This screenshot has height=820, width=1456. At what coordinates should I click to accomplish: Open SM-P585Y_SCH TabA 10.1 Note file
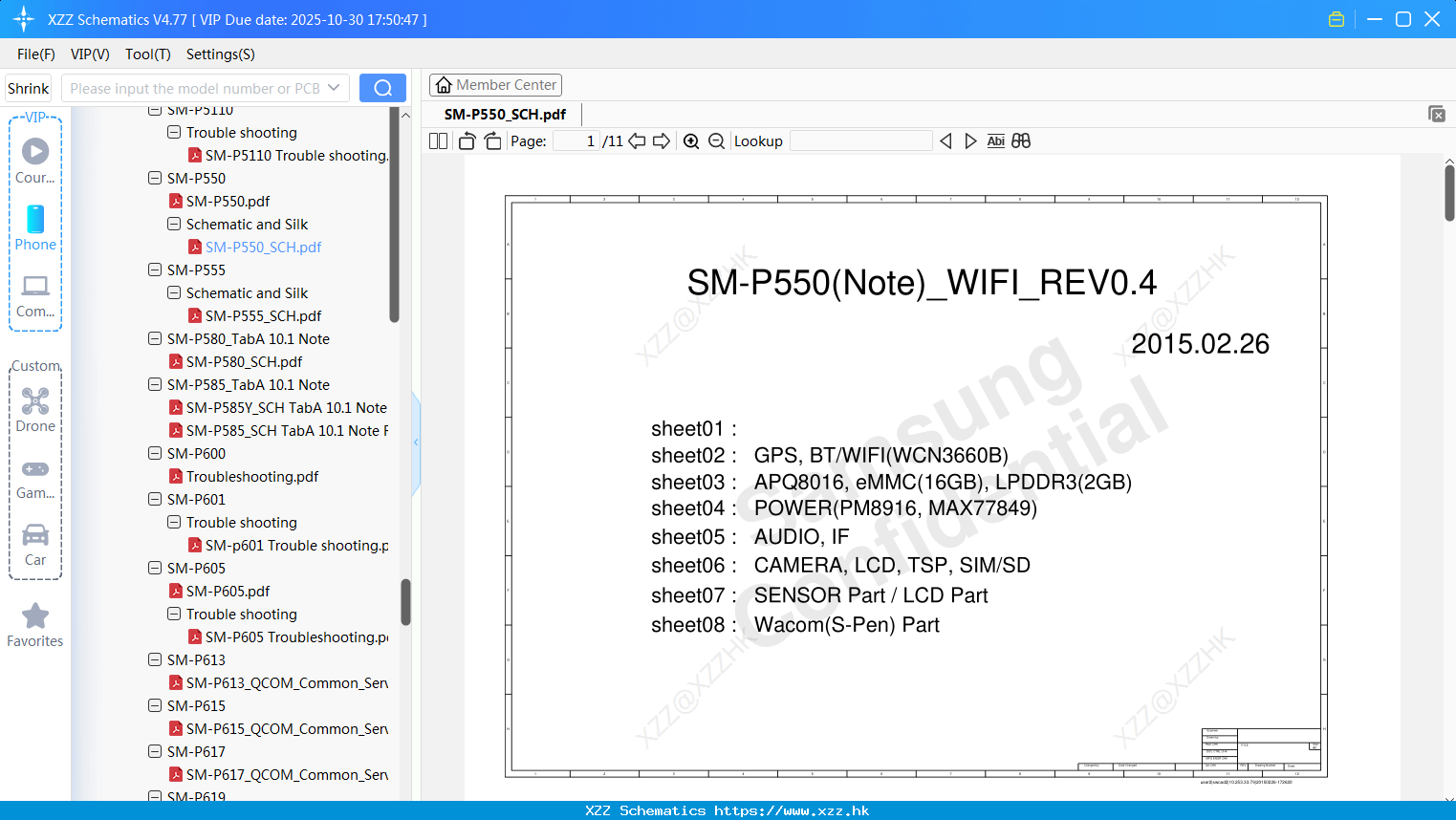287,407
